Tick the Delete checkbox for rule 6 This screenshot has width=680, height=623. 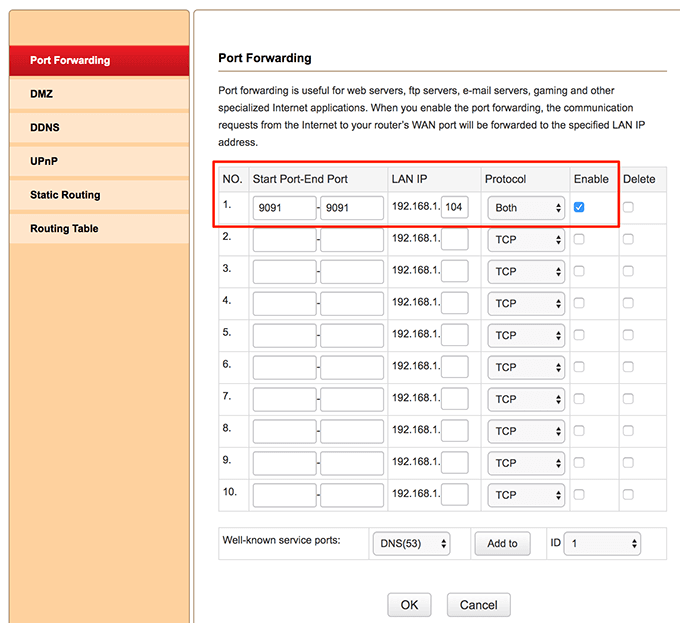[628, 367]
